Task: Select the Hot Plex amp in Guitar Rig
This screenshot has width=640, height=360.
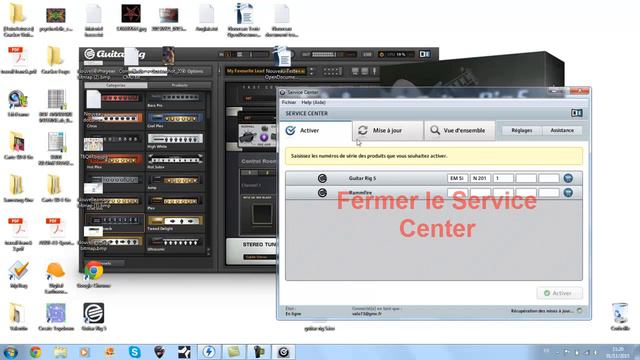Action: click(x=115, y=161)
